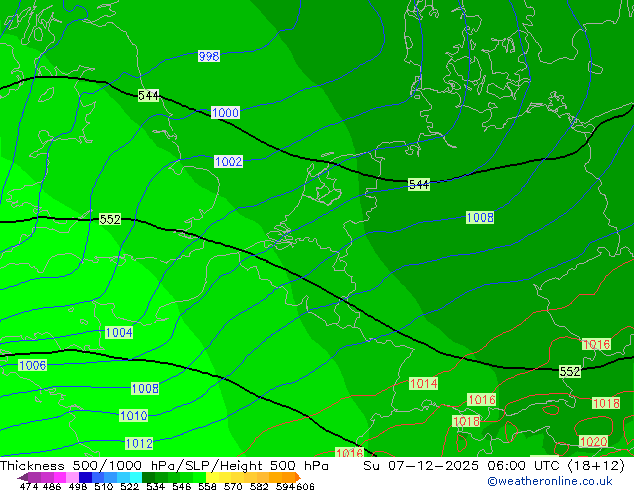Click the 1010 pressure label
The image size is (634, 490).
click(x=133, y=416)
